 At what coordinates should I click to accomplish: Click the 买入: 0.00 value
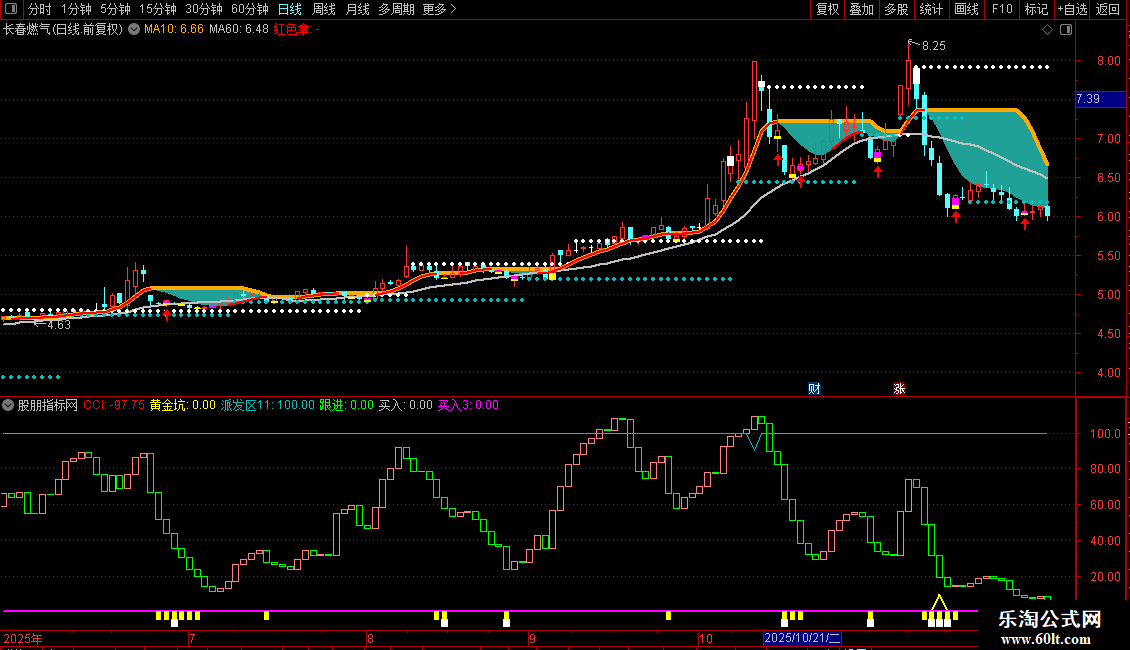[x=406, y=405]
